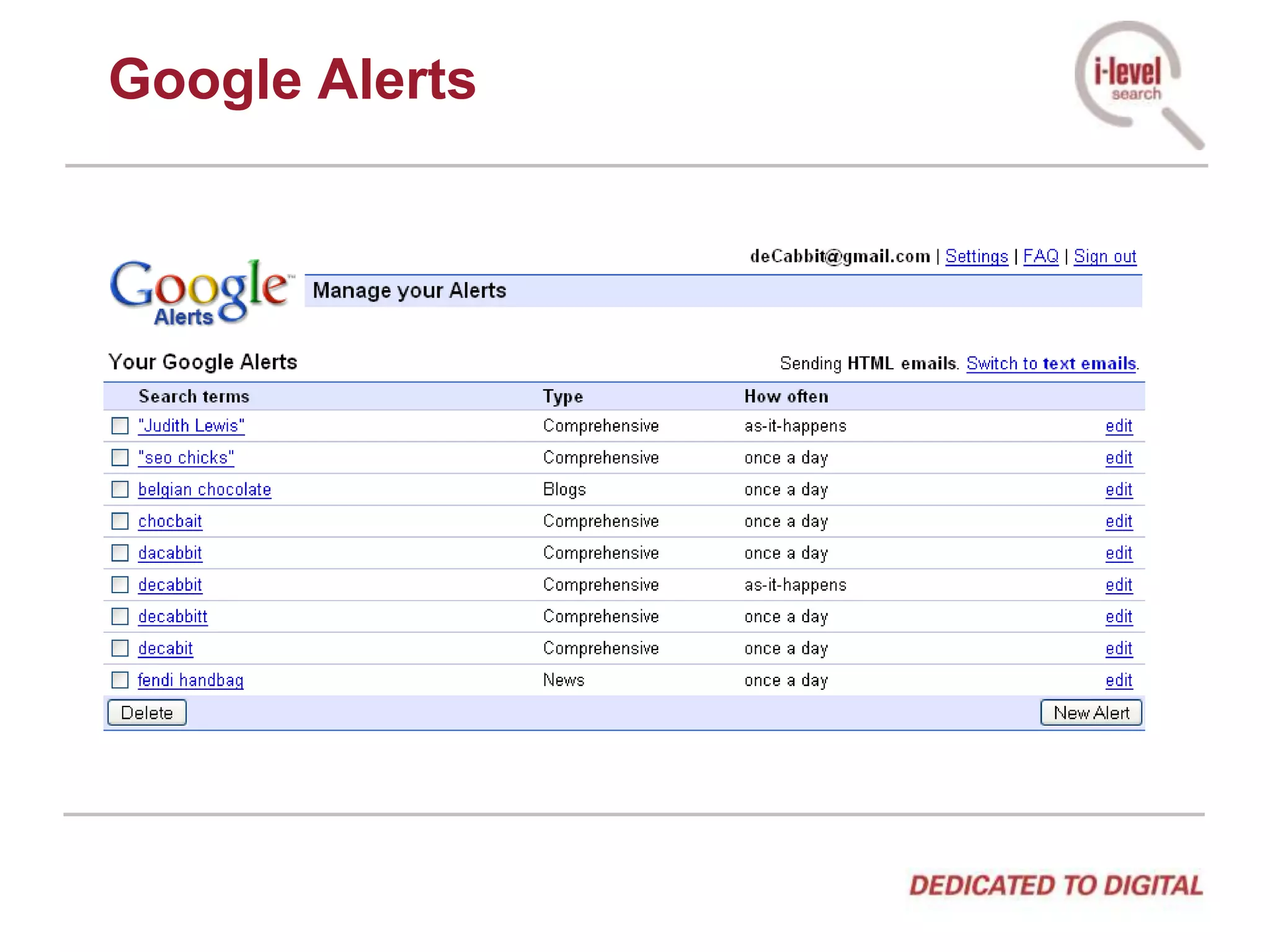Viewport: 1270px width, 952px height.
Task: Click the How often column header
Action: [786, 396]
